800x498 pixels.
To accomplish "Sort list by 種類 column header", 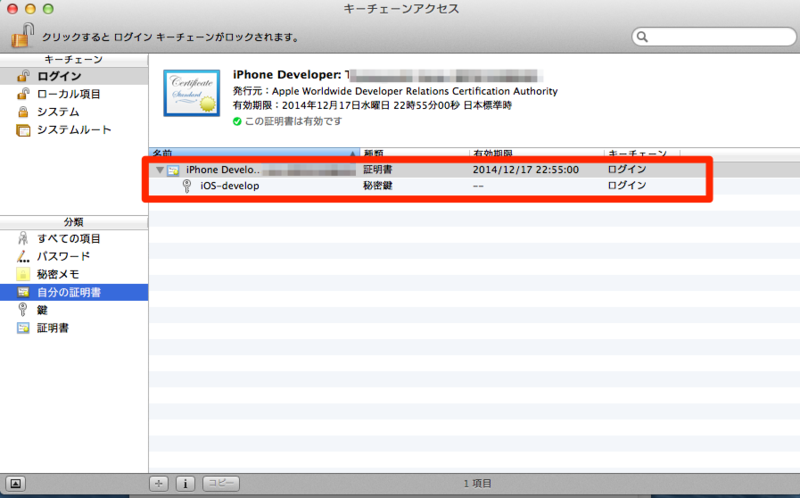I will (414, 153).
